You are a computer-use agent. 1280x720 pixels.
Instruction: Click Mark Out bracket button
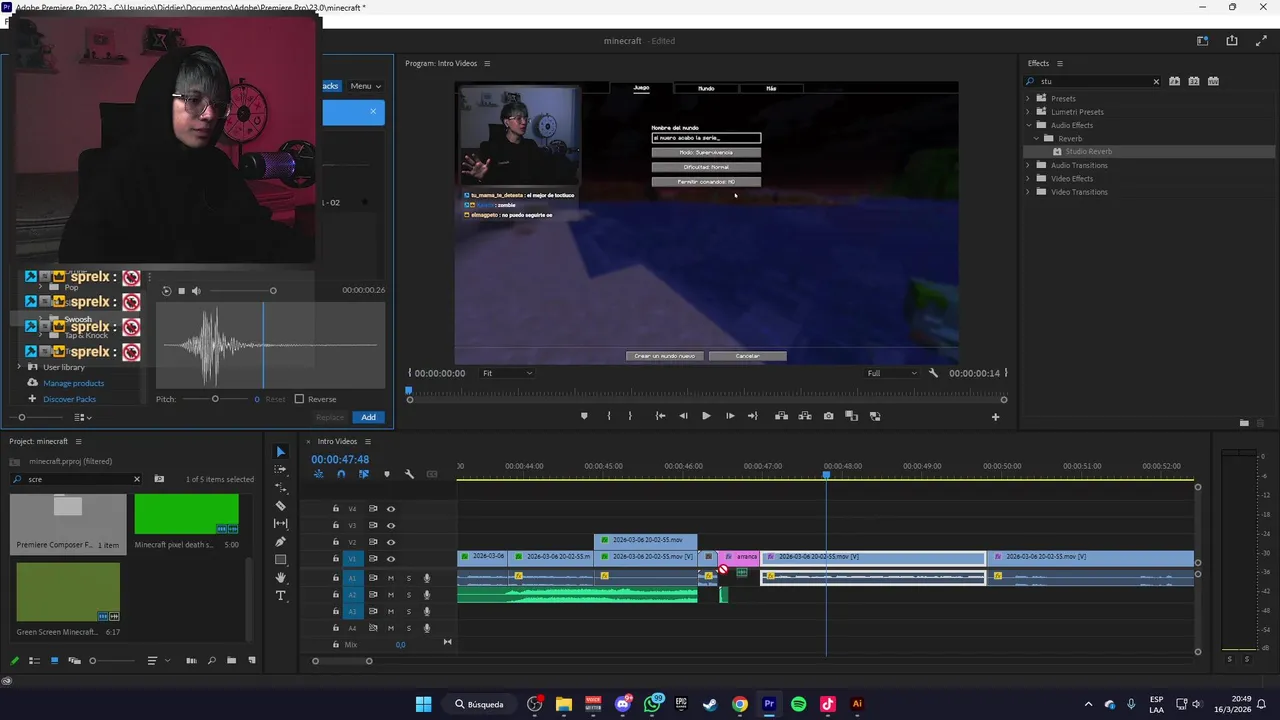click(630, 416)
